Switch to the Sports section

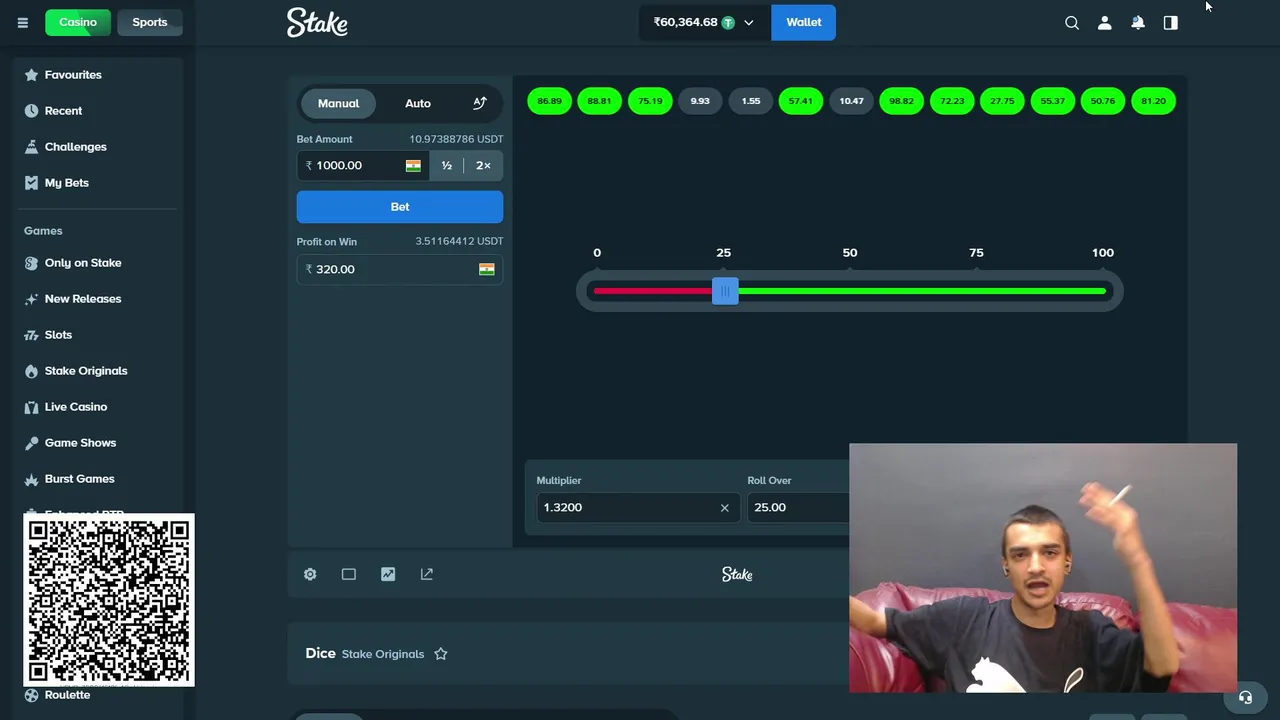point(149,22)
